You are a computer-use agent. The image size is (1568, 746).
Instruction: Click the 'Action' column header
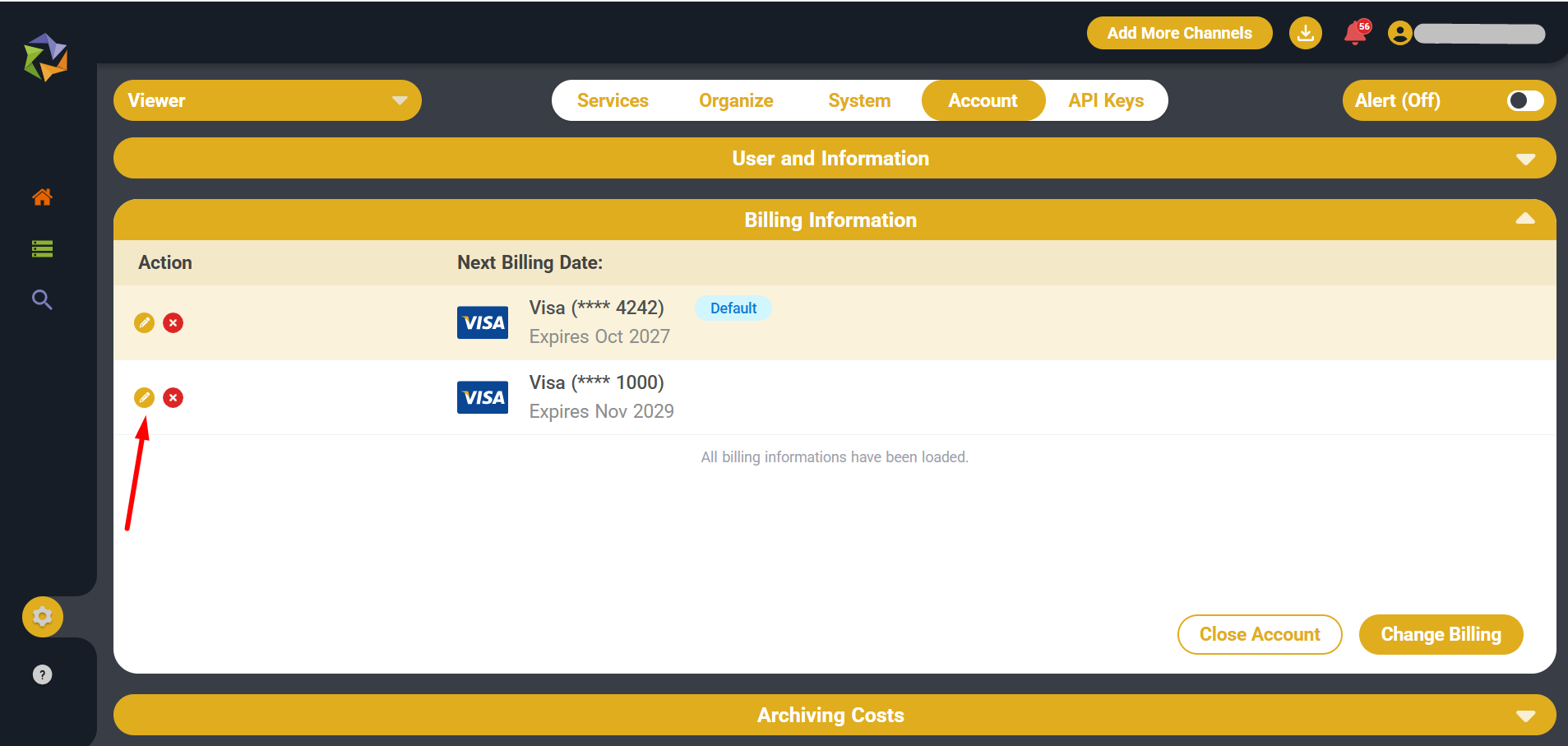click(165, 262)
